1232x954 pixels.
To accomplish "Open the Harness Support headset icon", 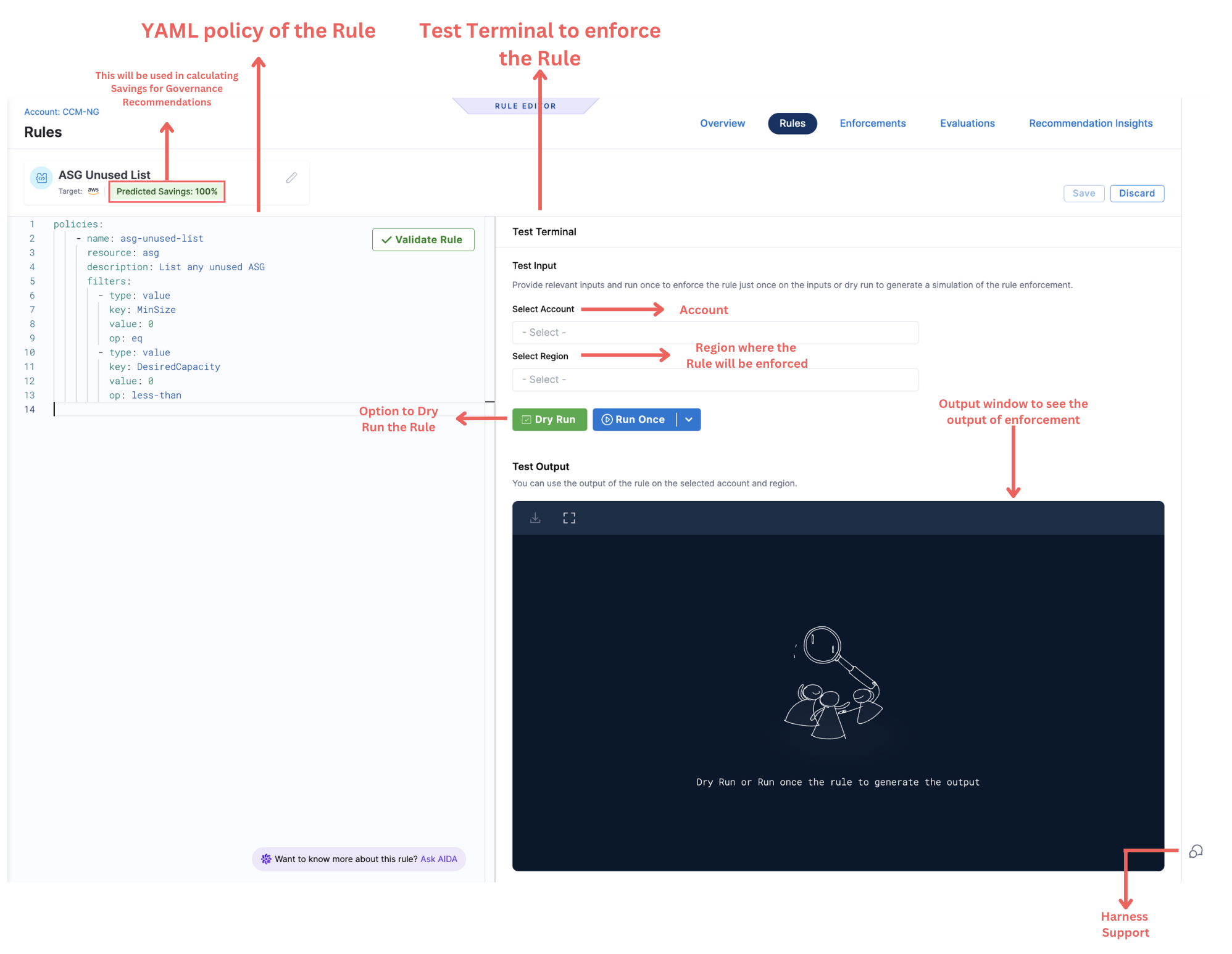I will point(1196,852).
